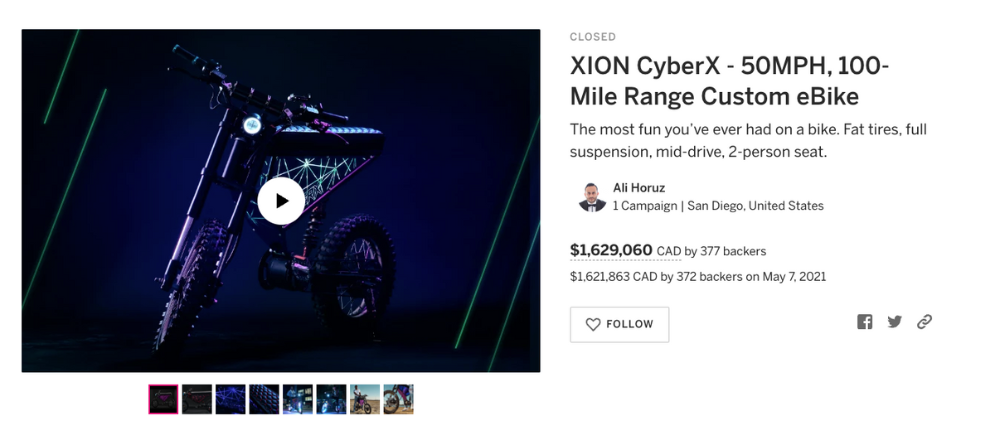The image size is (1000, 437).
Task: Play the XION CyberX campaign video
Action: pos(281,201)
